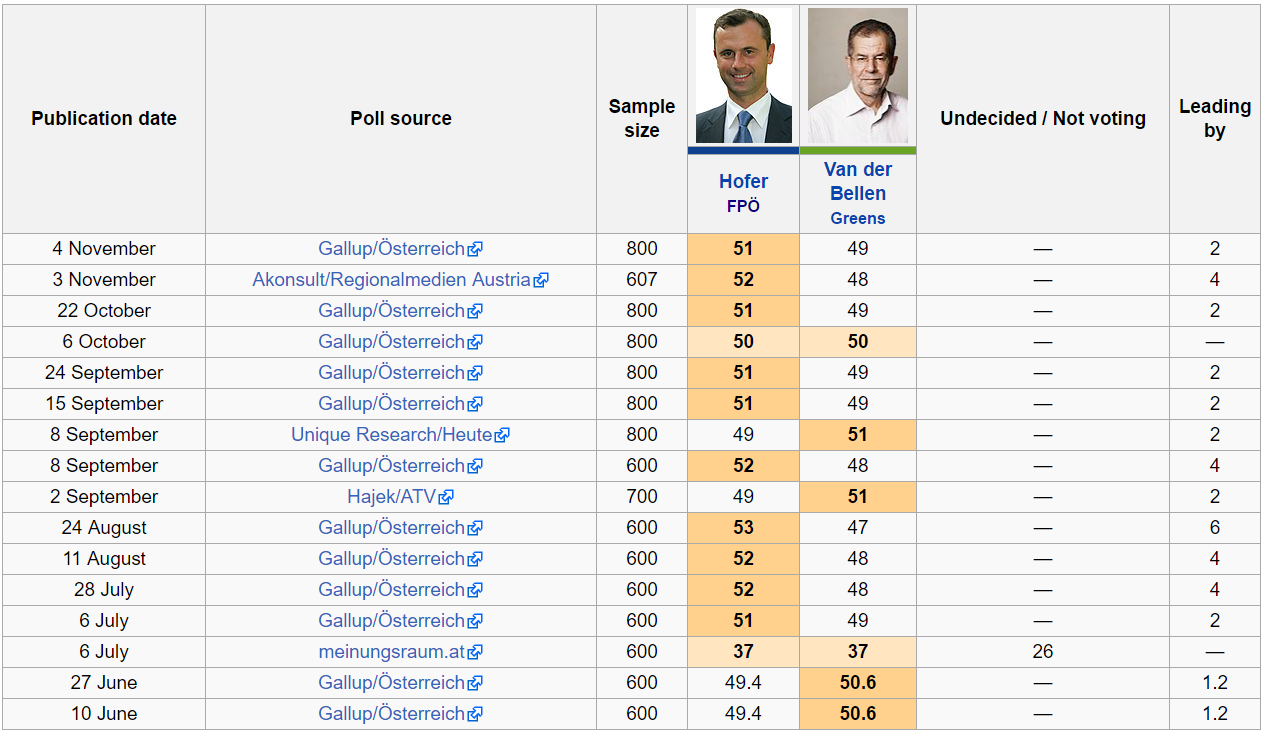Click external-link icon beside meinungsraum.at
The height and width of the screenshot is (733, 1263).
pos(475,652)
